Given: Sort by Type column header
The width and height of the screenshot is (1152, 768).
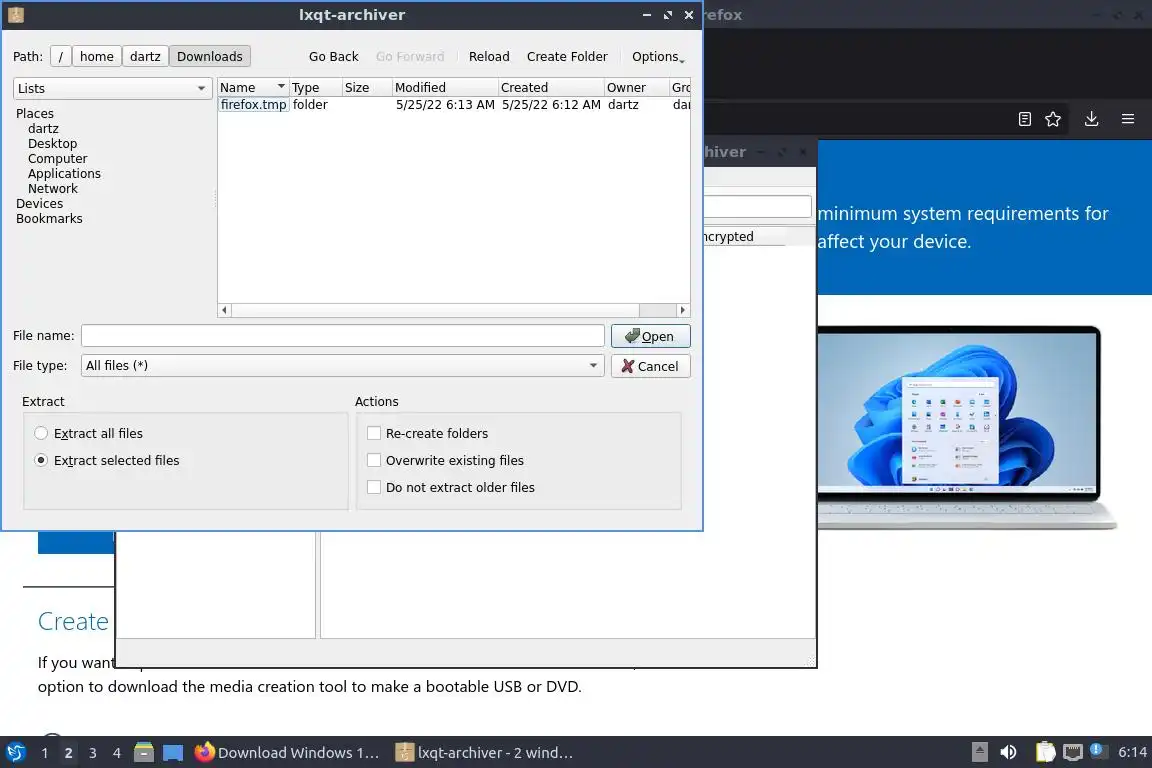Looking at the screenshot, I should click(x=316, y=87).
